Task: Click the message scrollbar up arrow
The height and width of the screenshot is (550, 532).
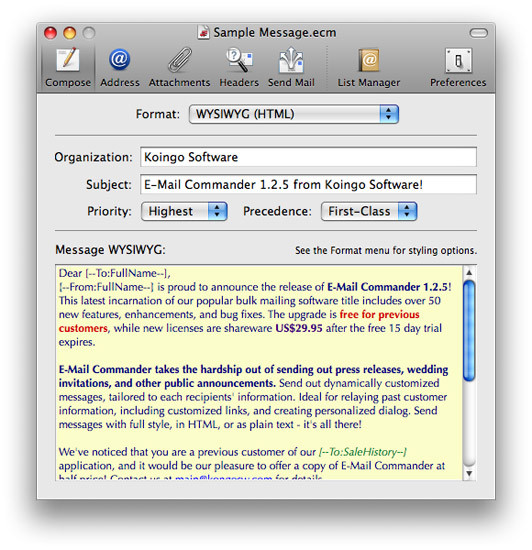Action: [469, 272]
